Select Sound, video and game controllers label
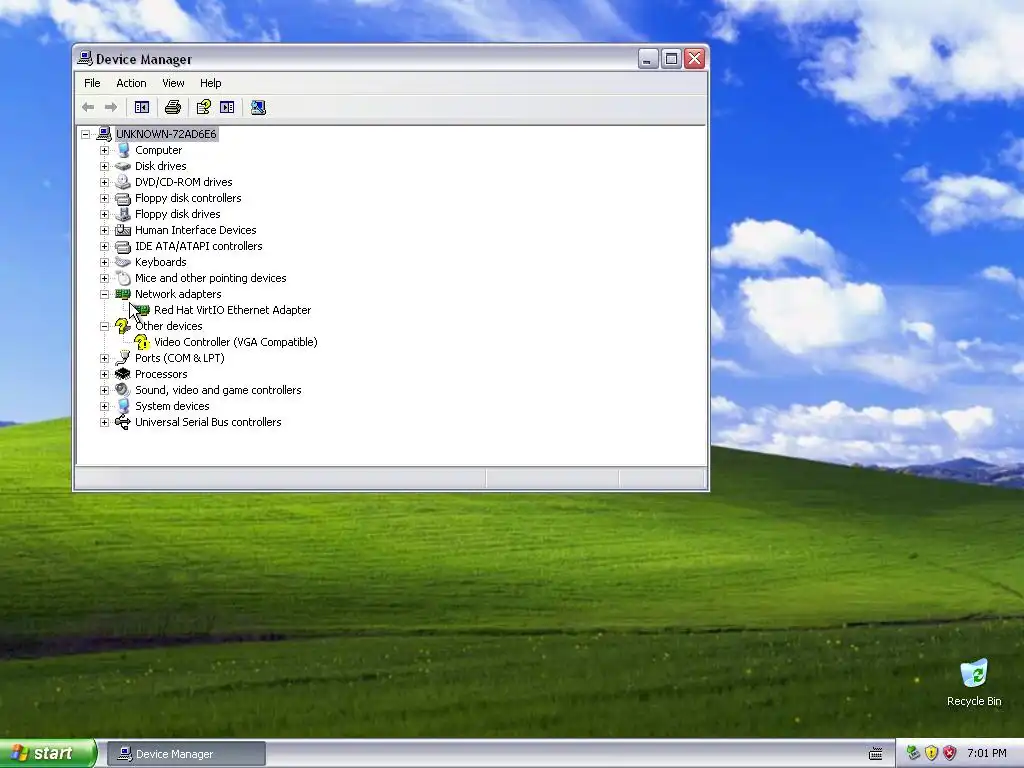This screenshot has width=1024, height=768. click(x=218, y=390)
